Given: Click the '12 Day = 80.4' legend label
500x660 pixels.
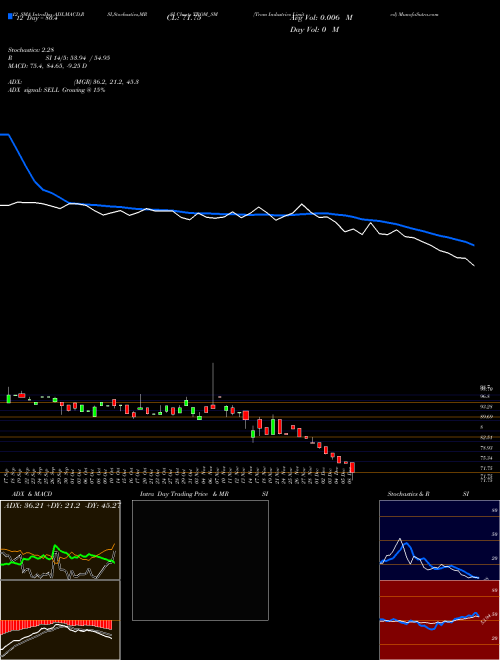Looking at the screenshot, I should (36, 18).
